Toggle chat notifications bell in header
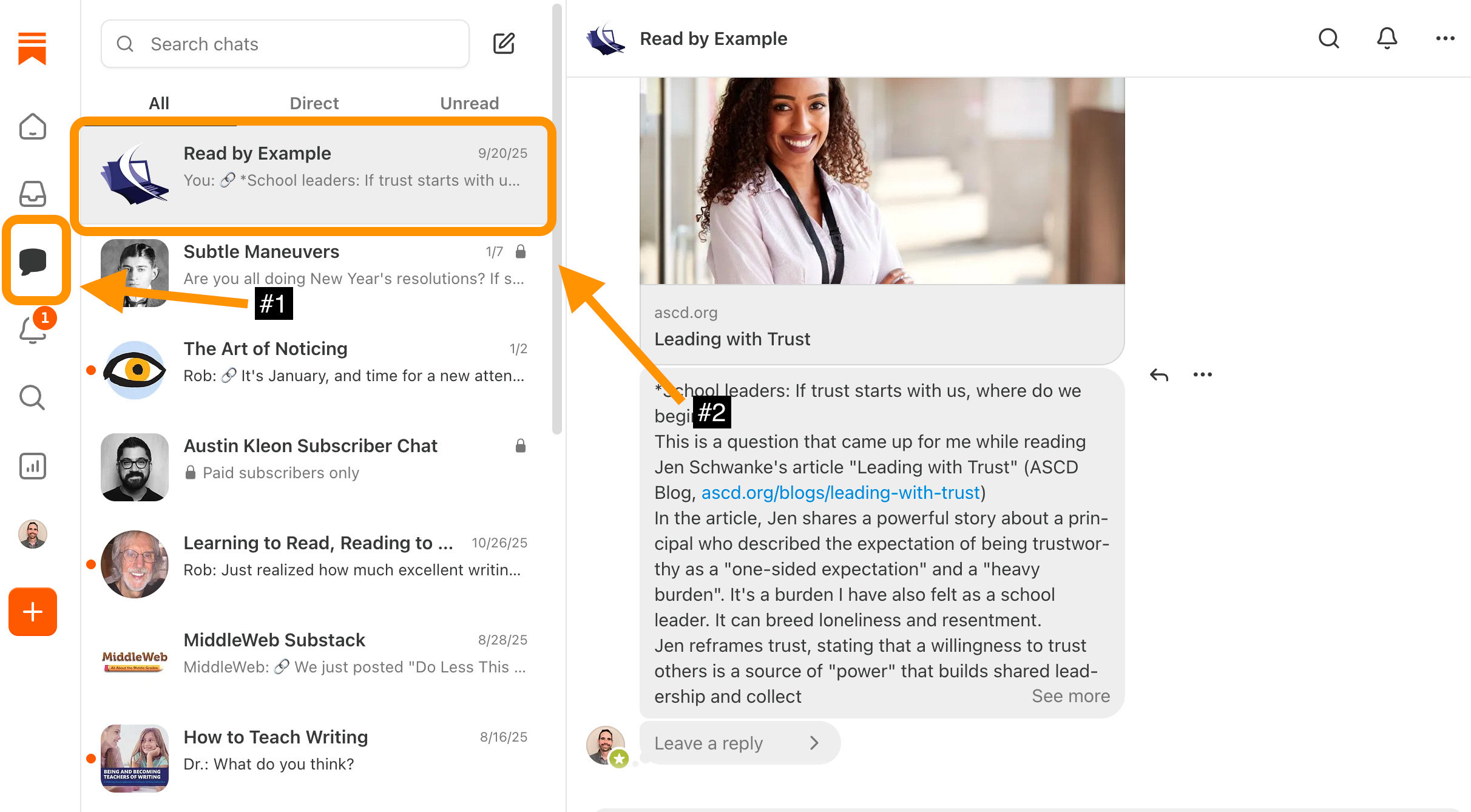Viewport: 1471px width, 812px height. (x=1387, y=39)
